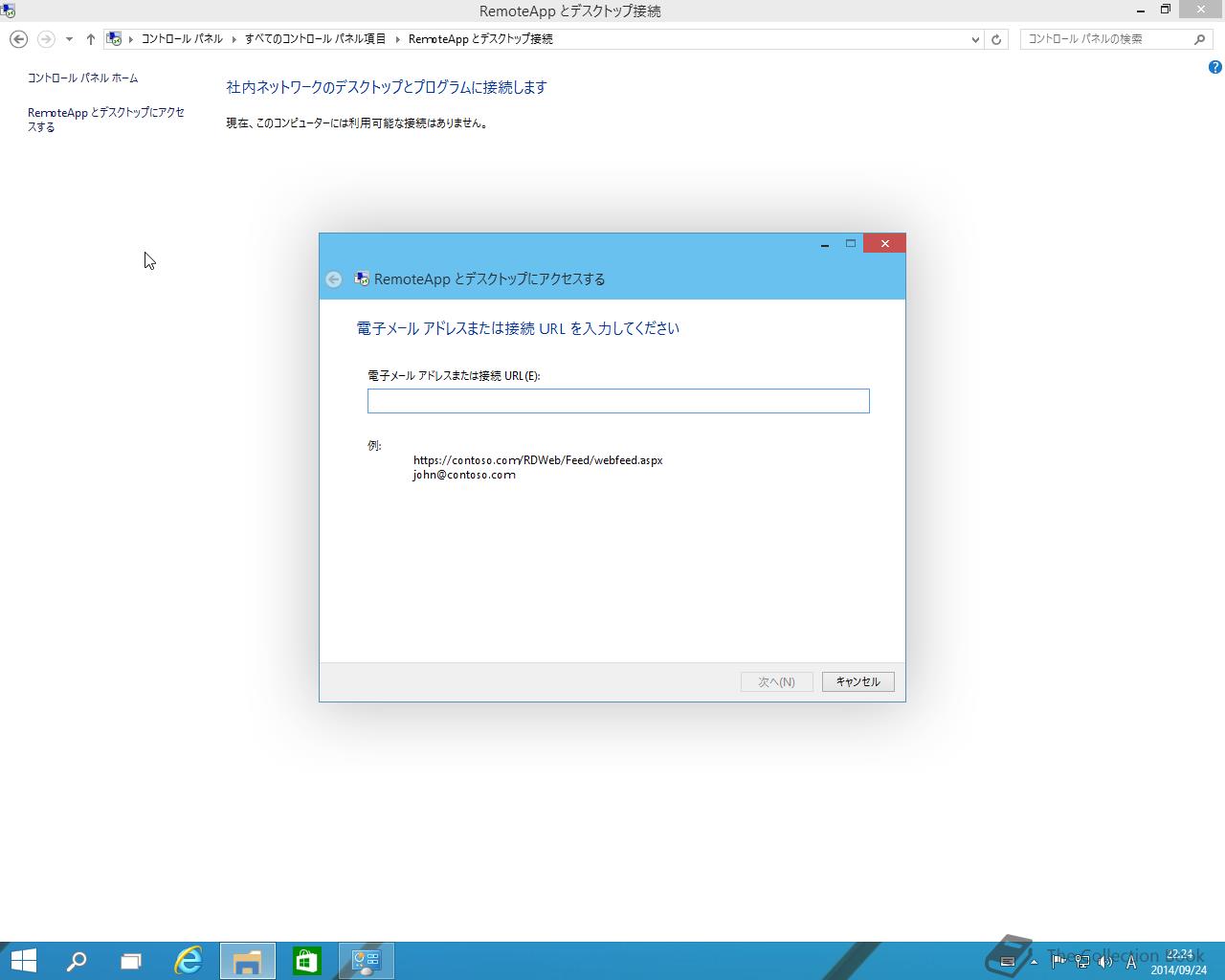
Task: Open File Explorer from taskbar
Action: [x=248, y=961]
